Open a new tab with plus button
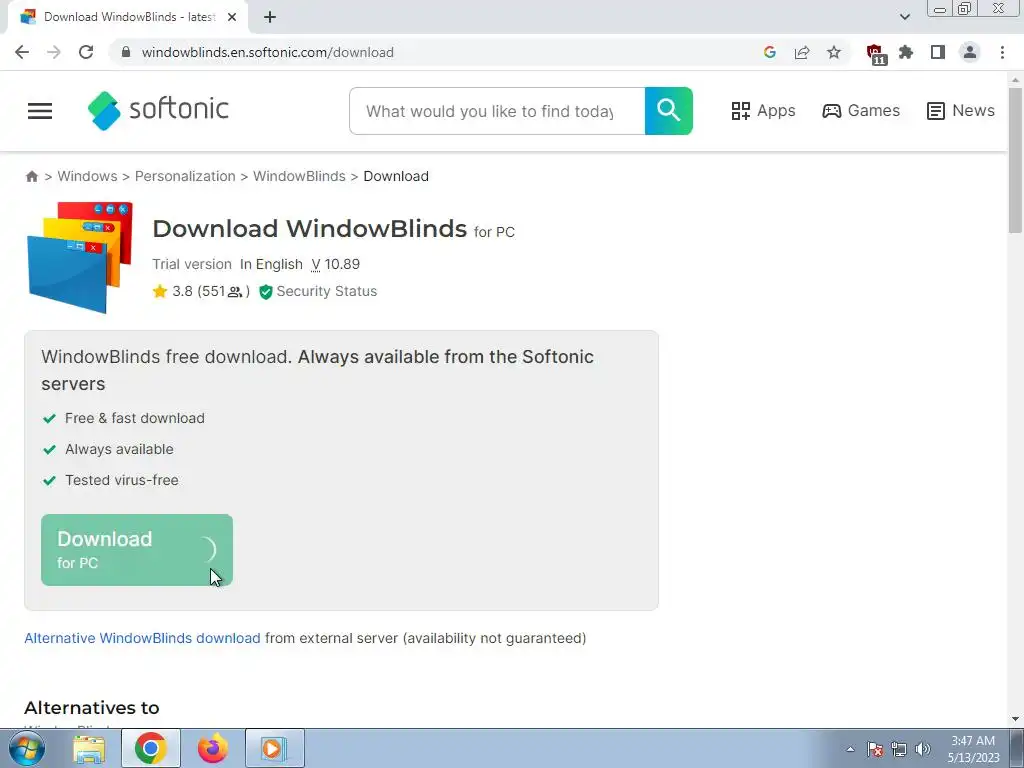Screen dimensions: 1024x768 [x=270, y=17]
